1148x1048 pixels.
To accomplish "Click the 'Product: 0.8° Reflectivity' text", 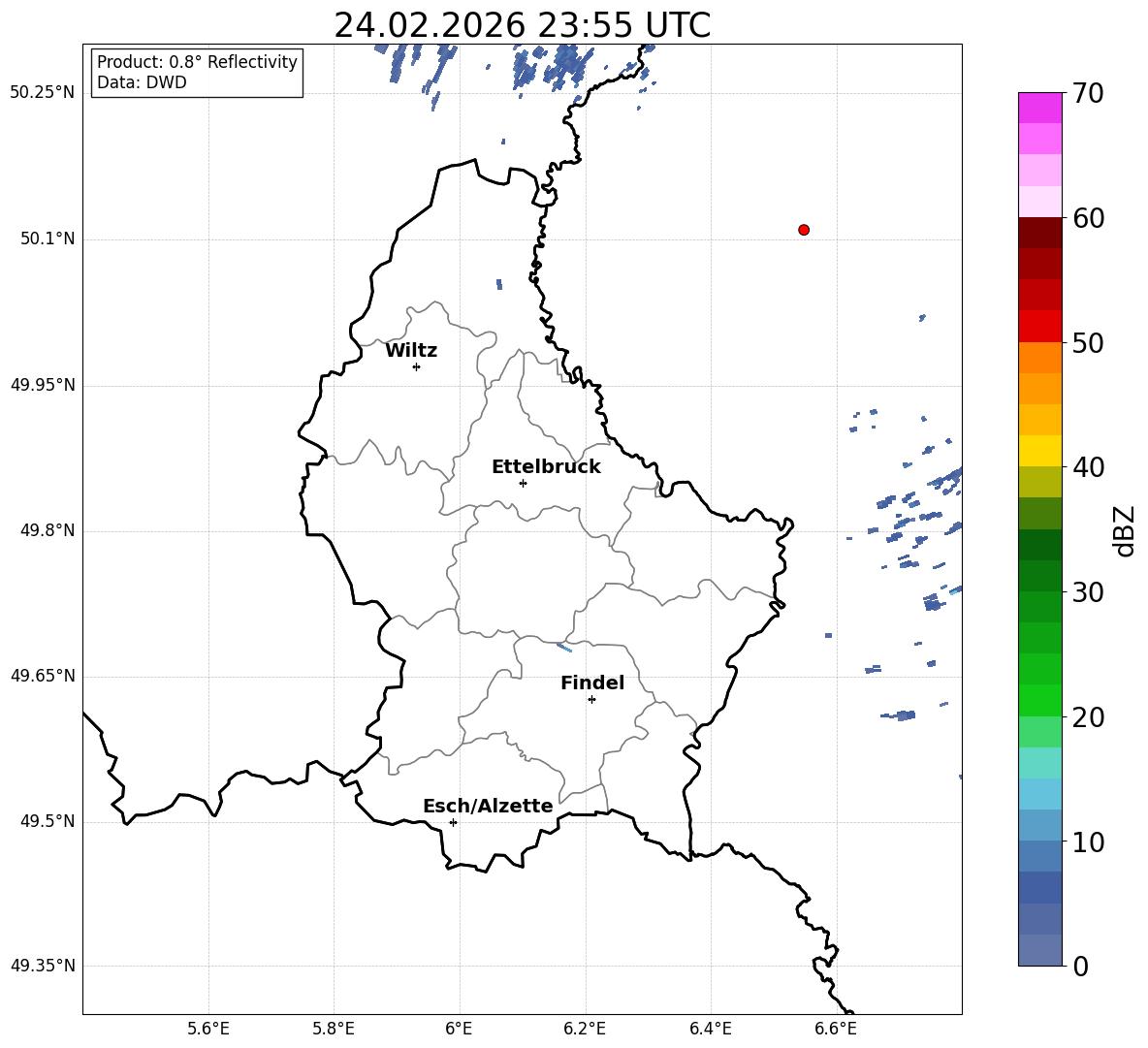I will point(197,62).
